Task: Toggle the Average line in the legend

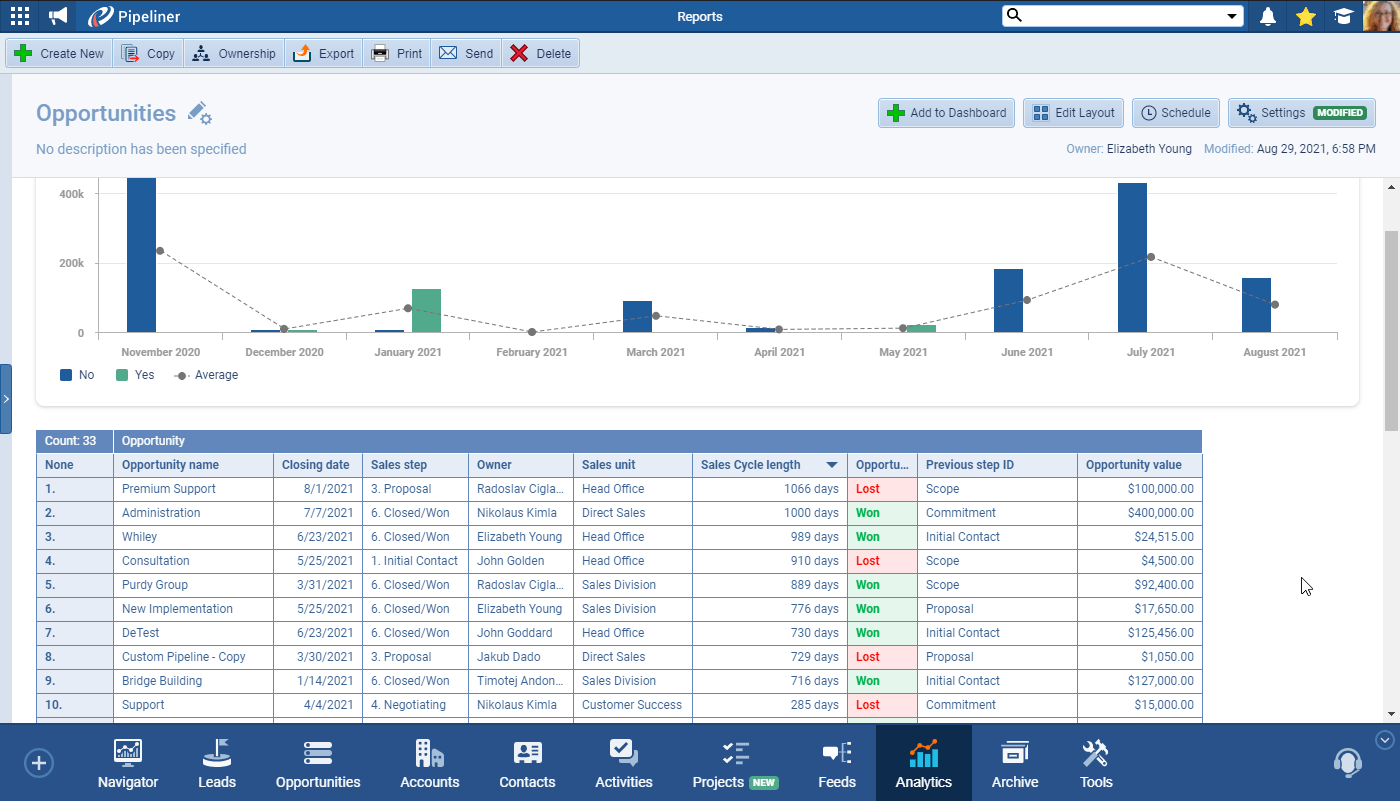Action: [206, 374]
